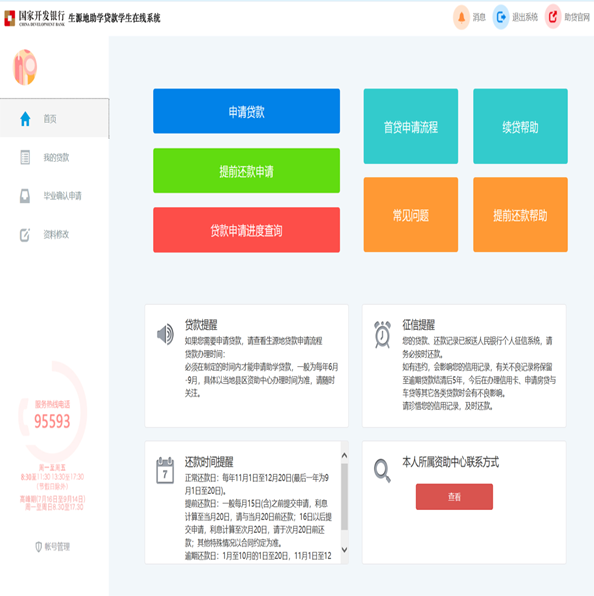
Task: Open the 首贷申请流程 tile
Action: click(411, 126)
